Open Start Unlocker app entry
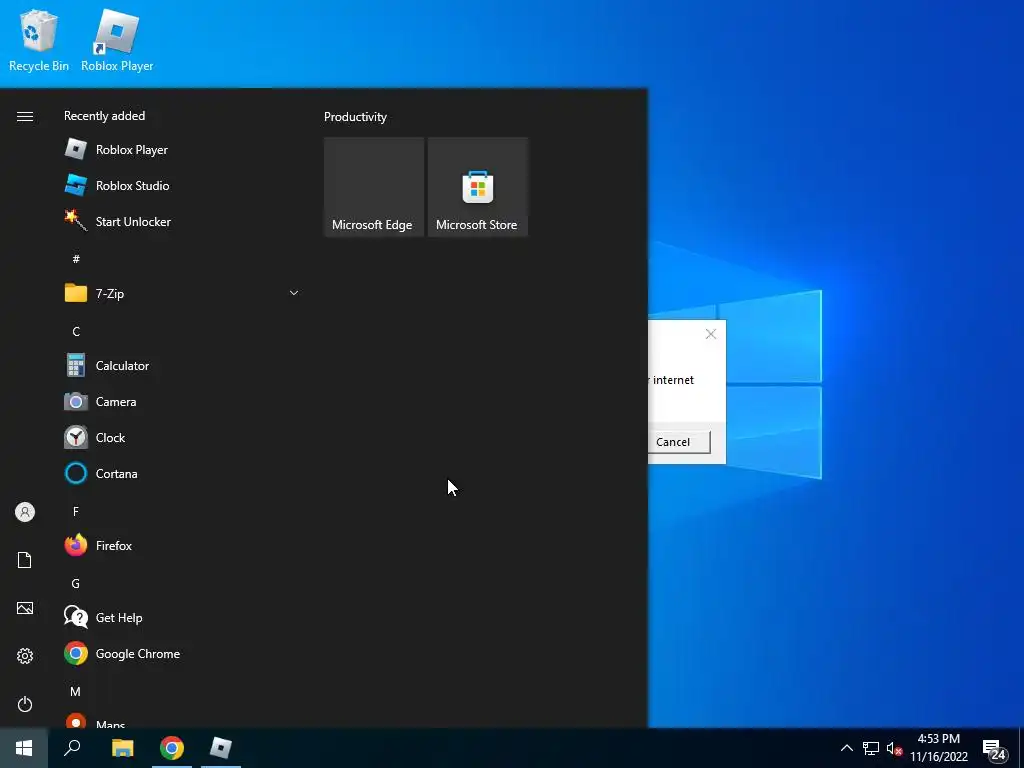Screen dimensions: 1024x768 182,221
